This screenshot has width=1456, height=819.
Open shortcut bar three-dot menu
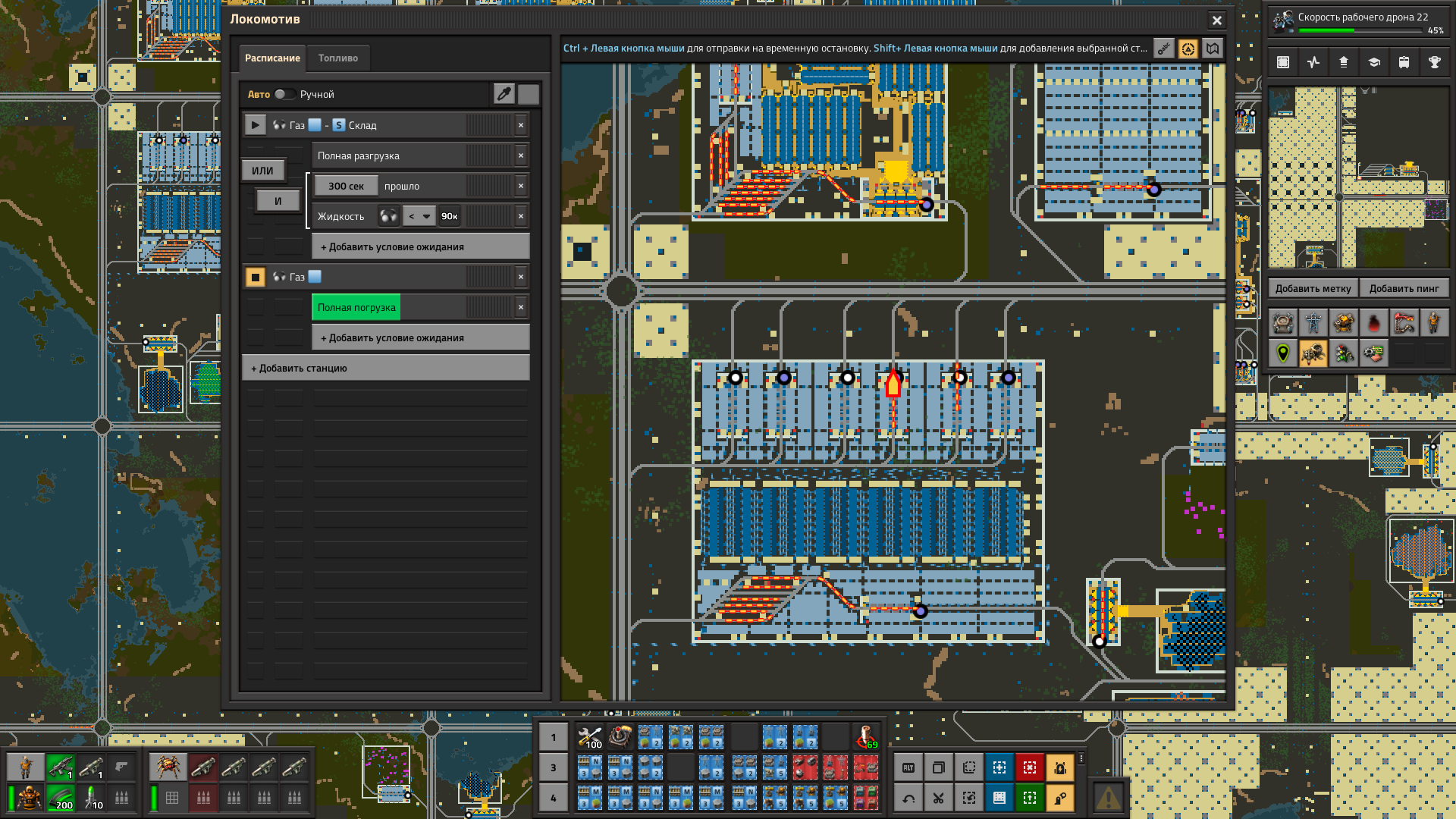(x=1081, y=758)
